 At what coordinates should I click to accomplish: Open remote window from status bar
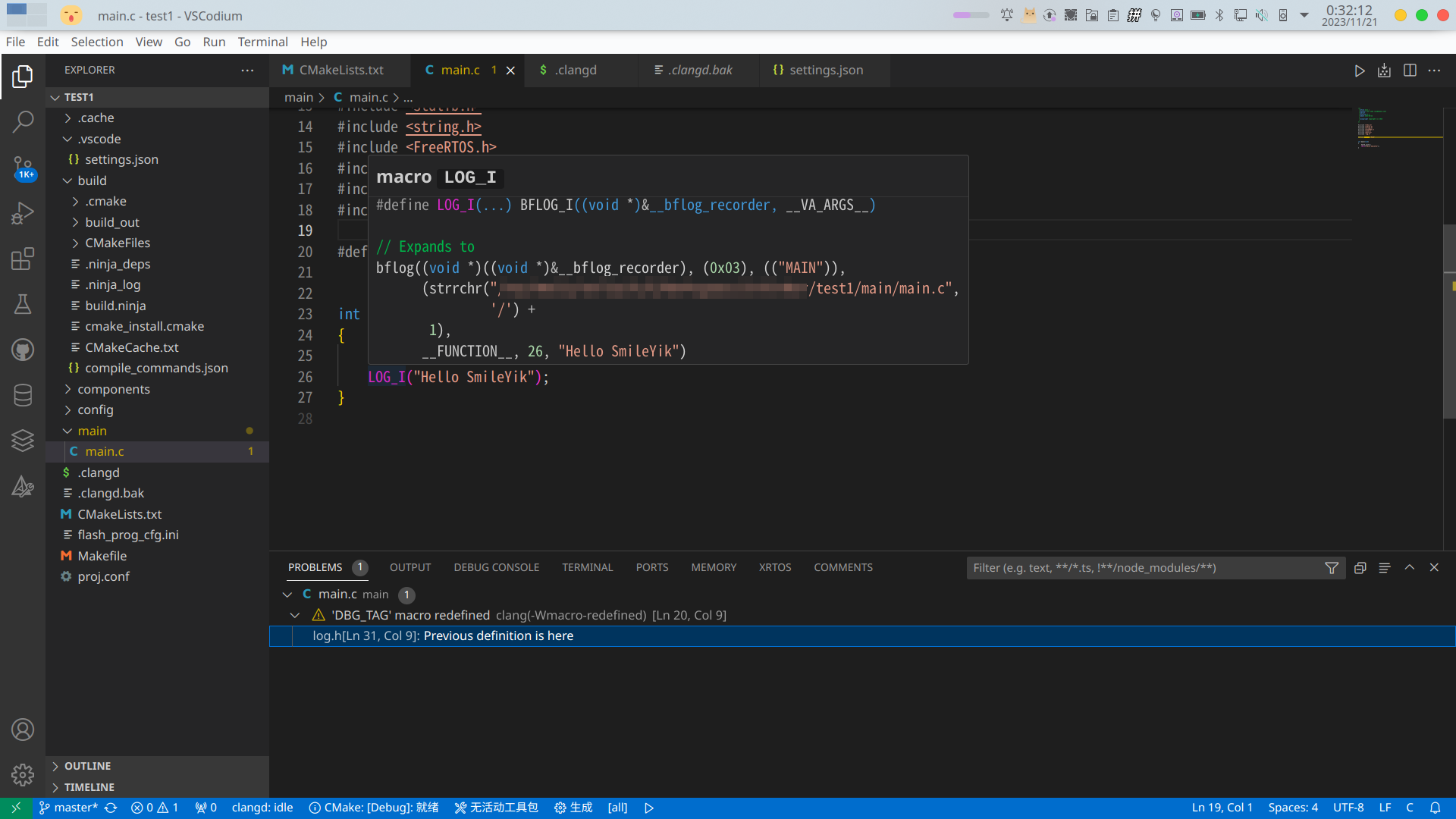(x=16, y=808)
